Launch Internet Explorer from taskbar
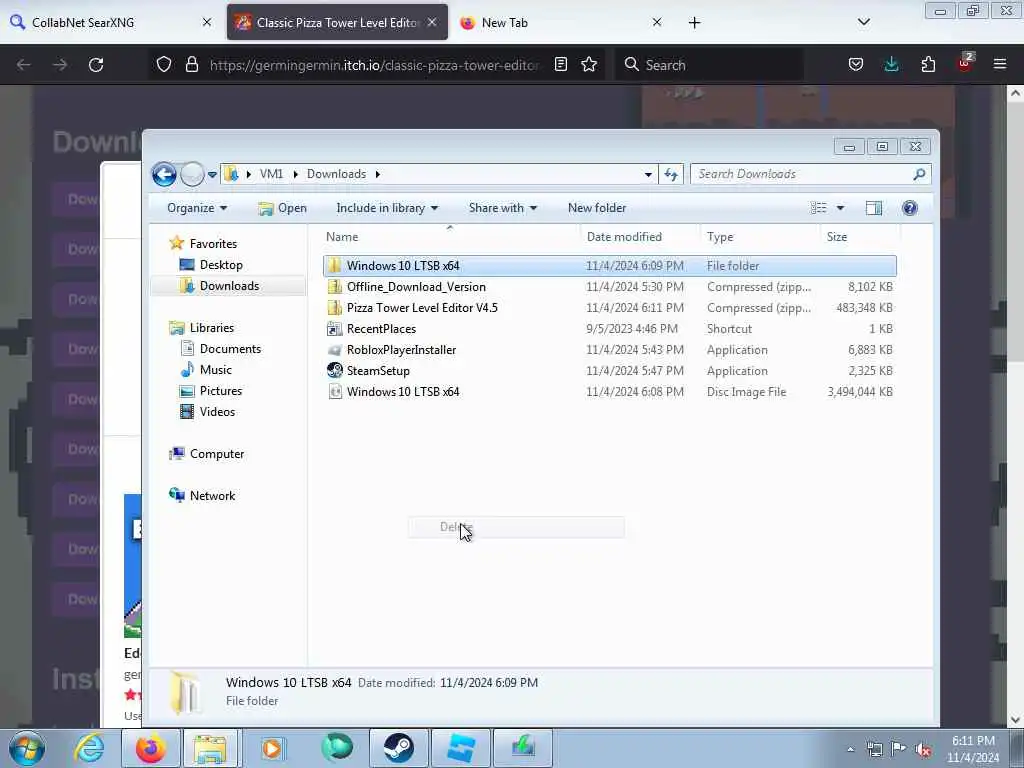 (89, 748)
